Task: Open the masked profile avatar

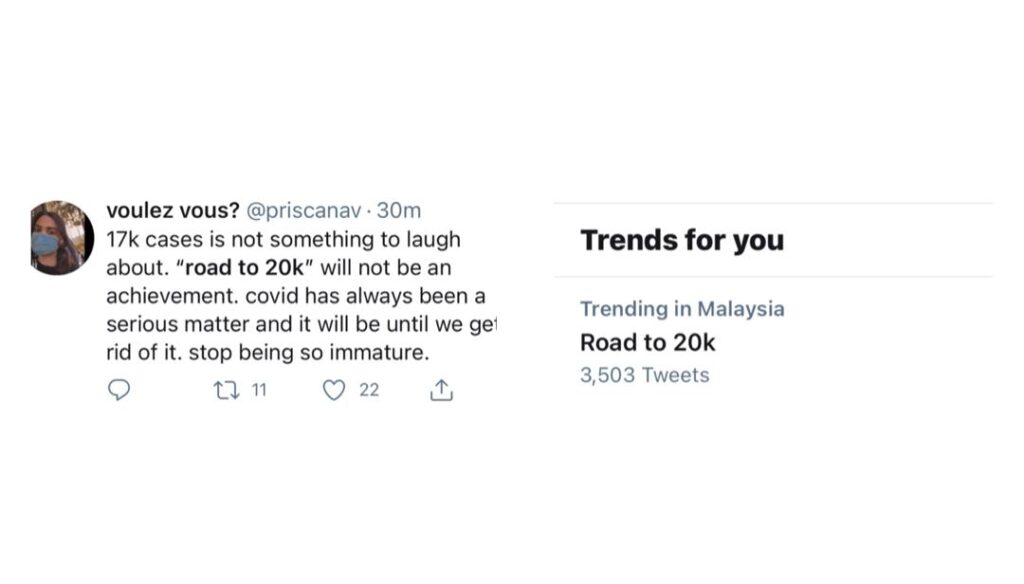Action: coord(62,237)
